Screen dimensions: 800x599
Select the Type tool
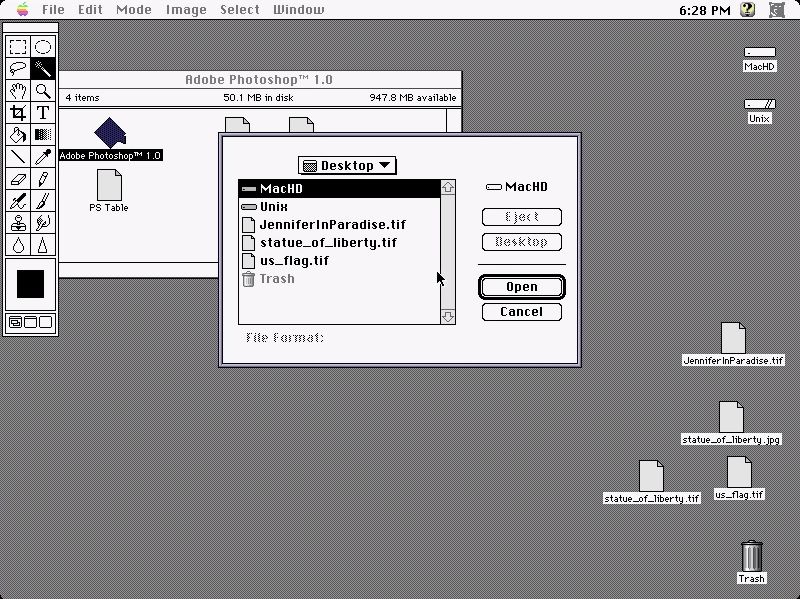coord(43,113)
